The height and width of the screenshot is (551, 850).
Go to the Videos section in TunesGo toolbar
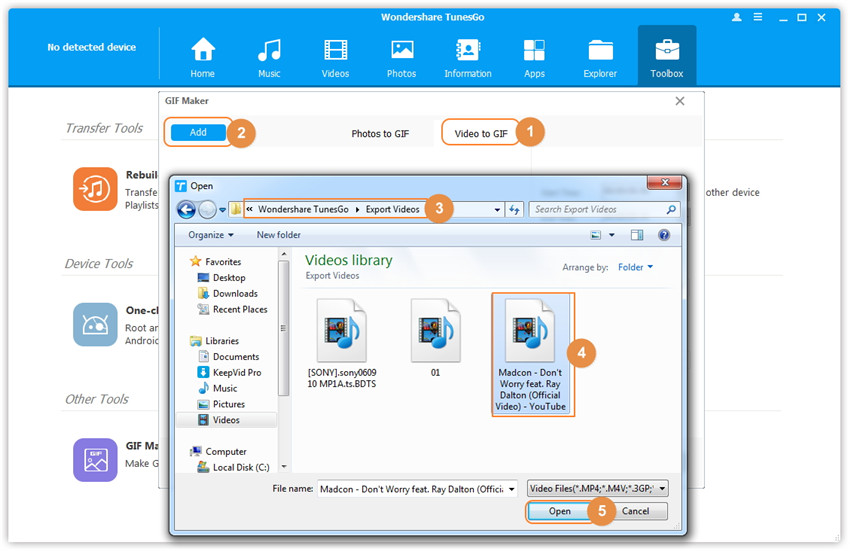point(335,57)
